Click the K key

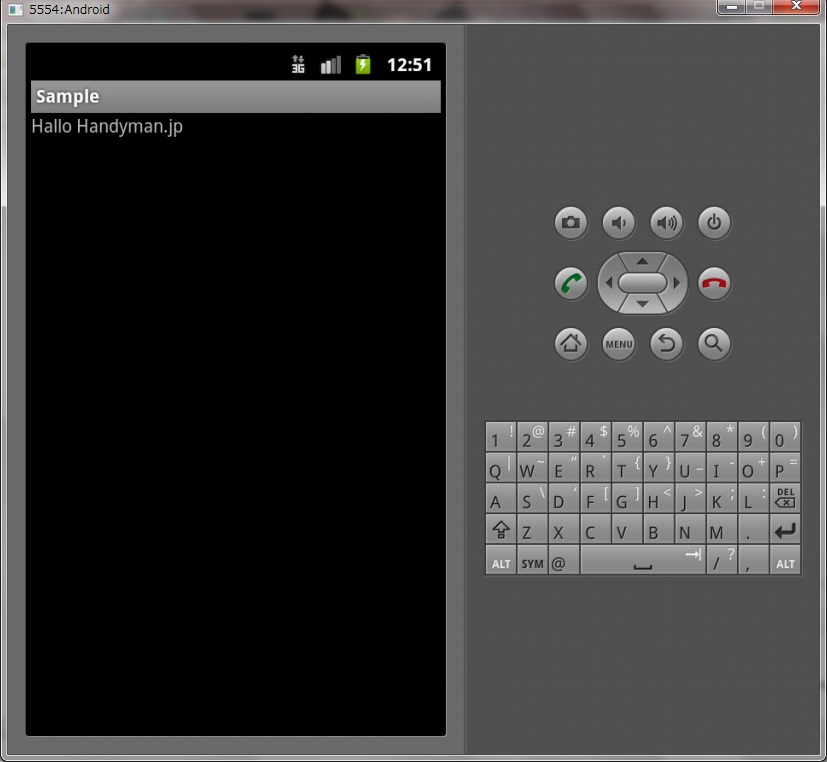[x=722, y=498]
